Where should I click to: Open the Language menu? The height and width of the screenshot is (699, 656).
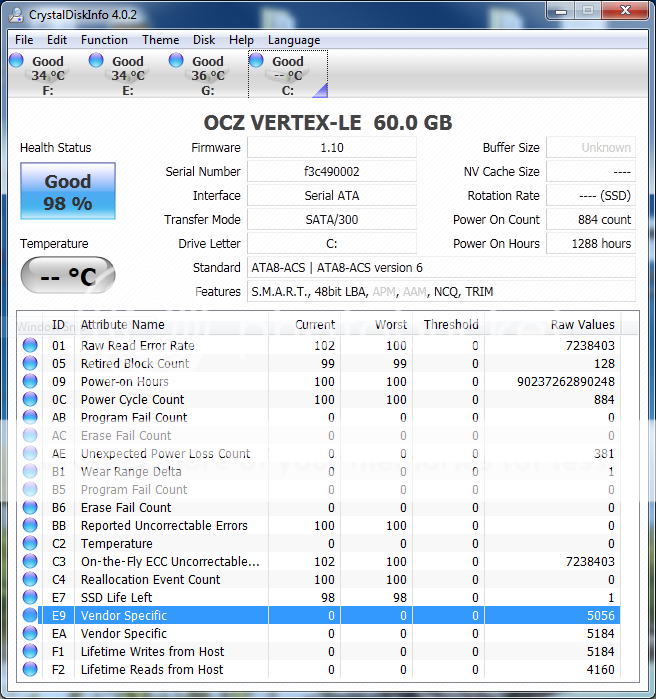pos(294,40)
